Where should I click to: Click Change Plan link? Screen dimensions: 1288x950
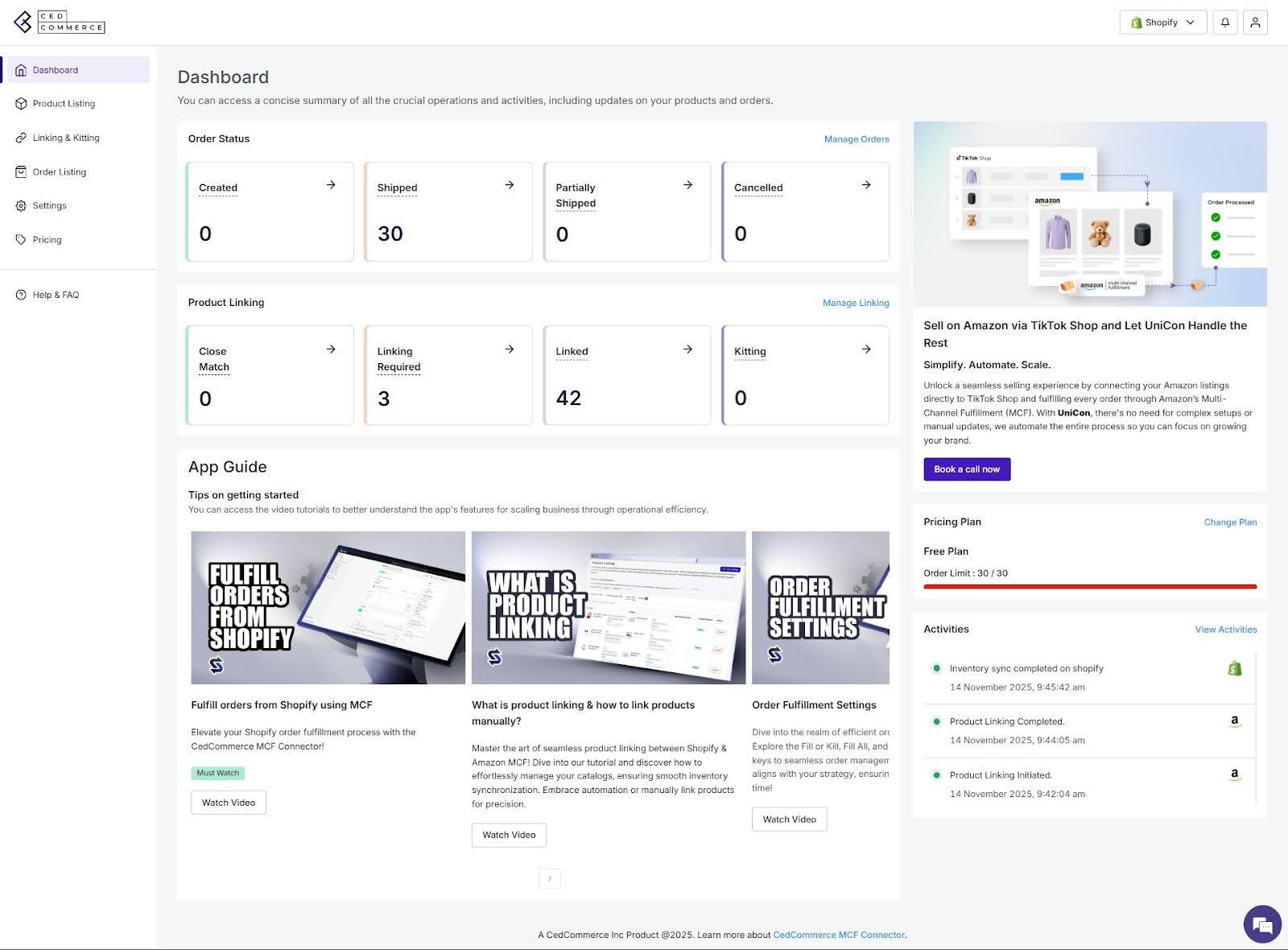[1230, 522]
